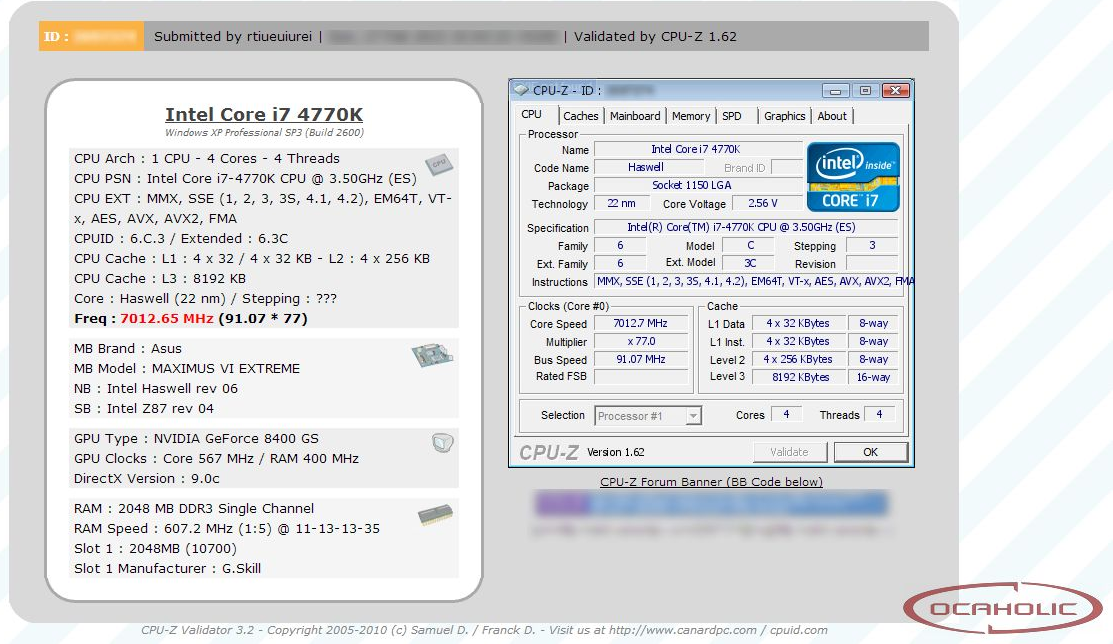This screenshot has height=644, width=1113.
Task: Open the CPU-Z Forum Banner link
Action: (711, 481)
